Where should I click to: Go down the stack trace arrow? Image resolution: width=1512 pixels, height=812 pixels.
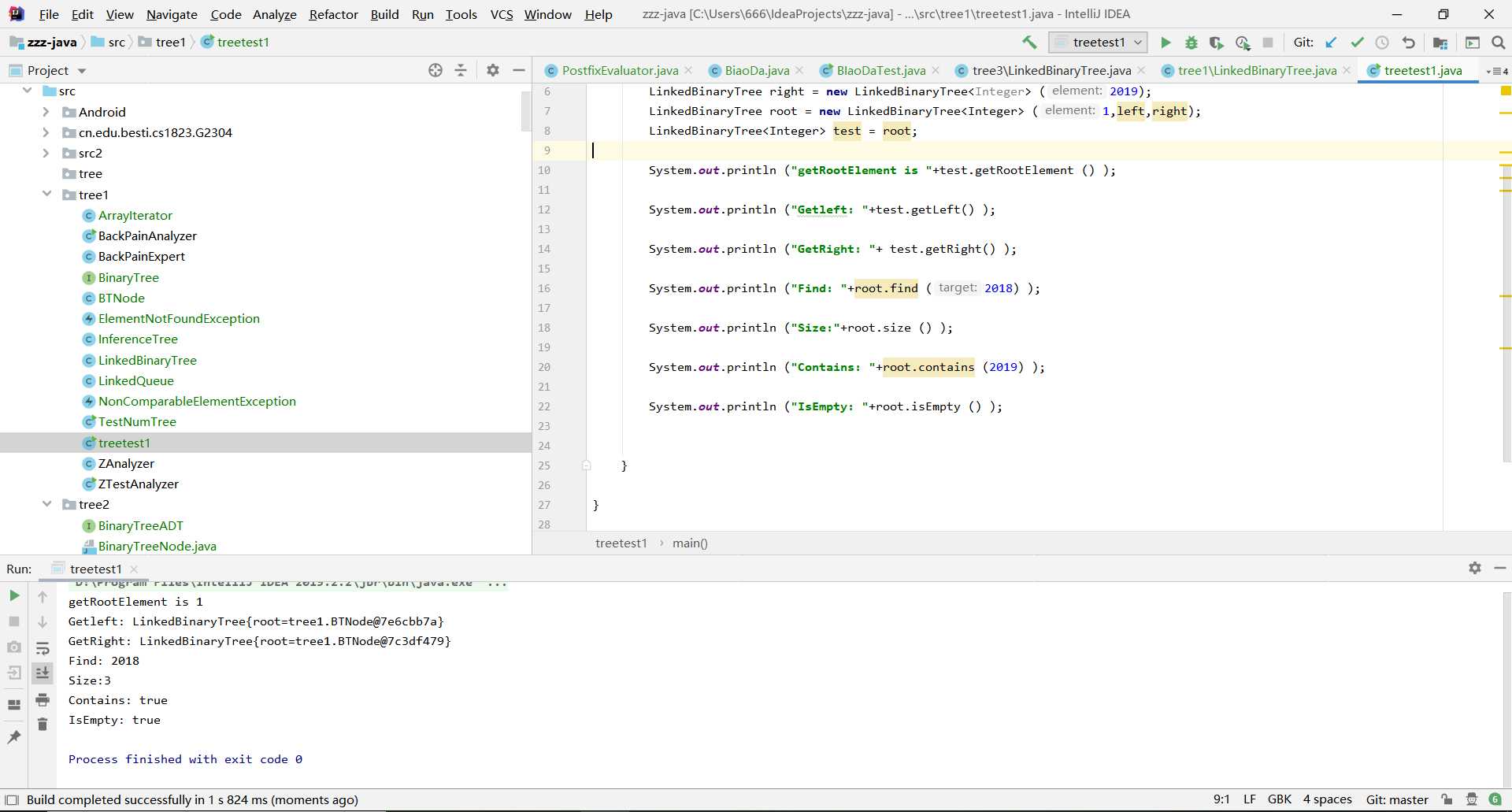[x=43, y=622]
